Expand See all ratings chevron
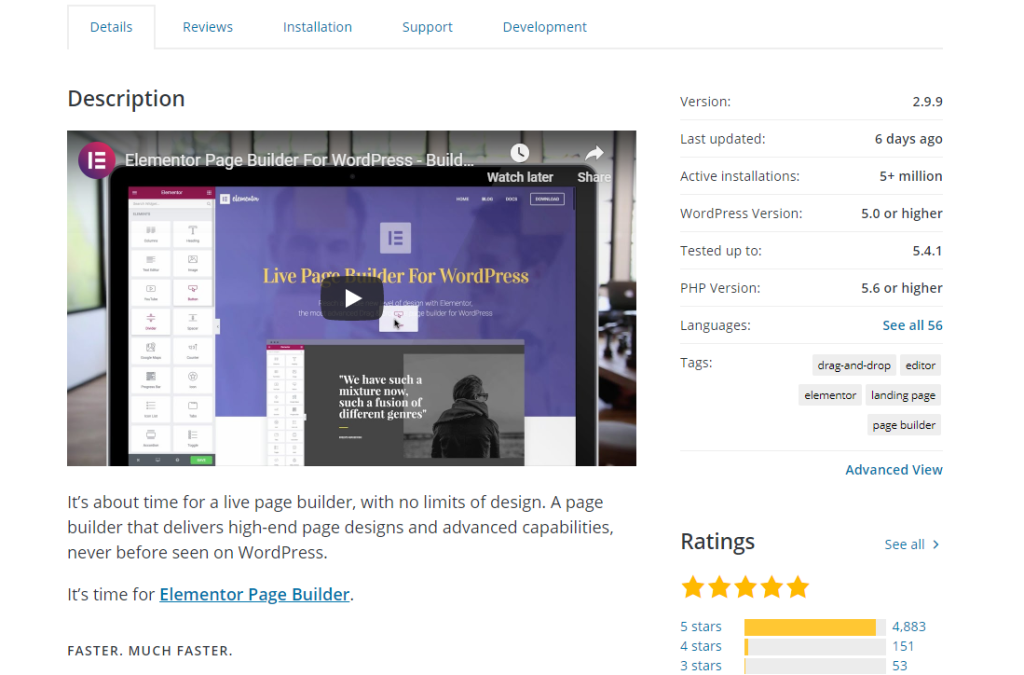 click(935, 545)
